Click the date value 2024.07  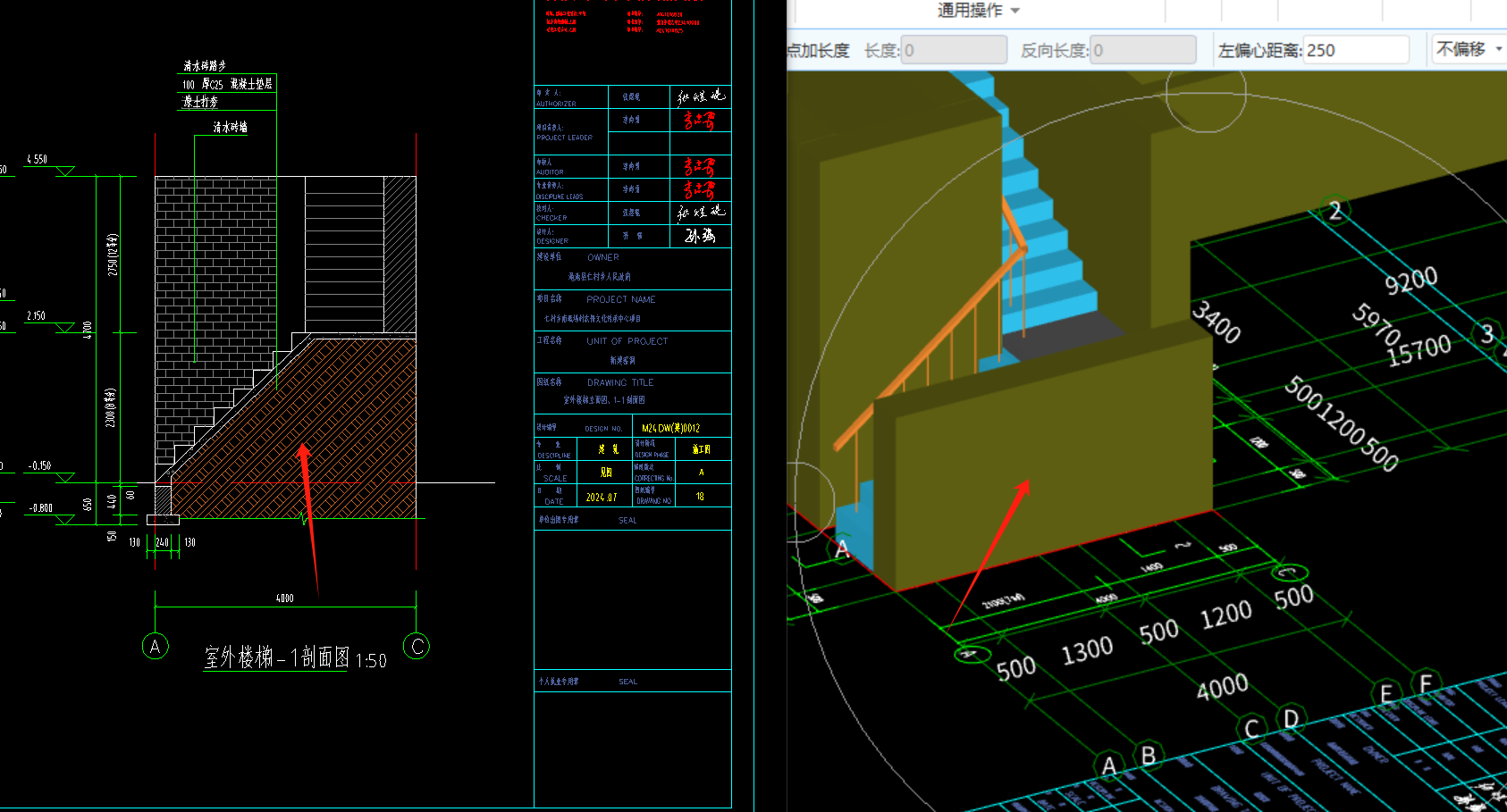click(x=602, y=498)
